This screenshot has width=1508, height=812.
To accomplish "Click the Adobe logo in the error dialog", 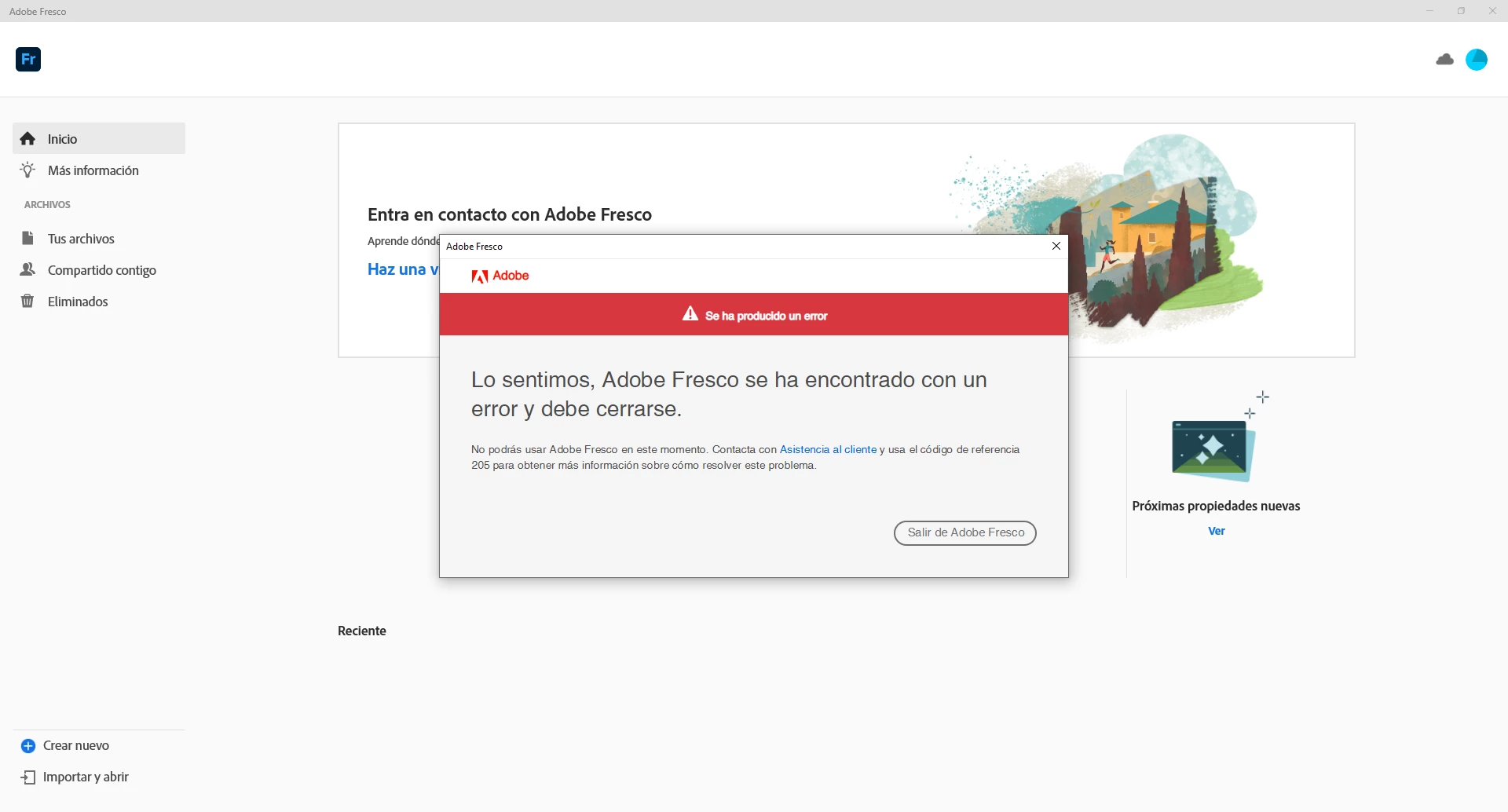I will click(x=500, y=276).
